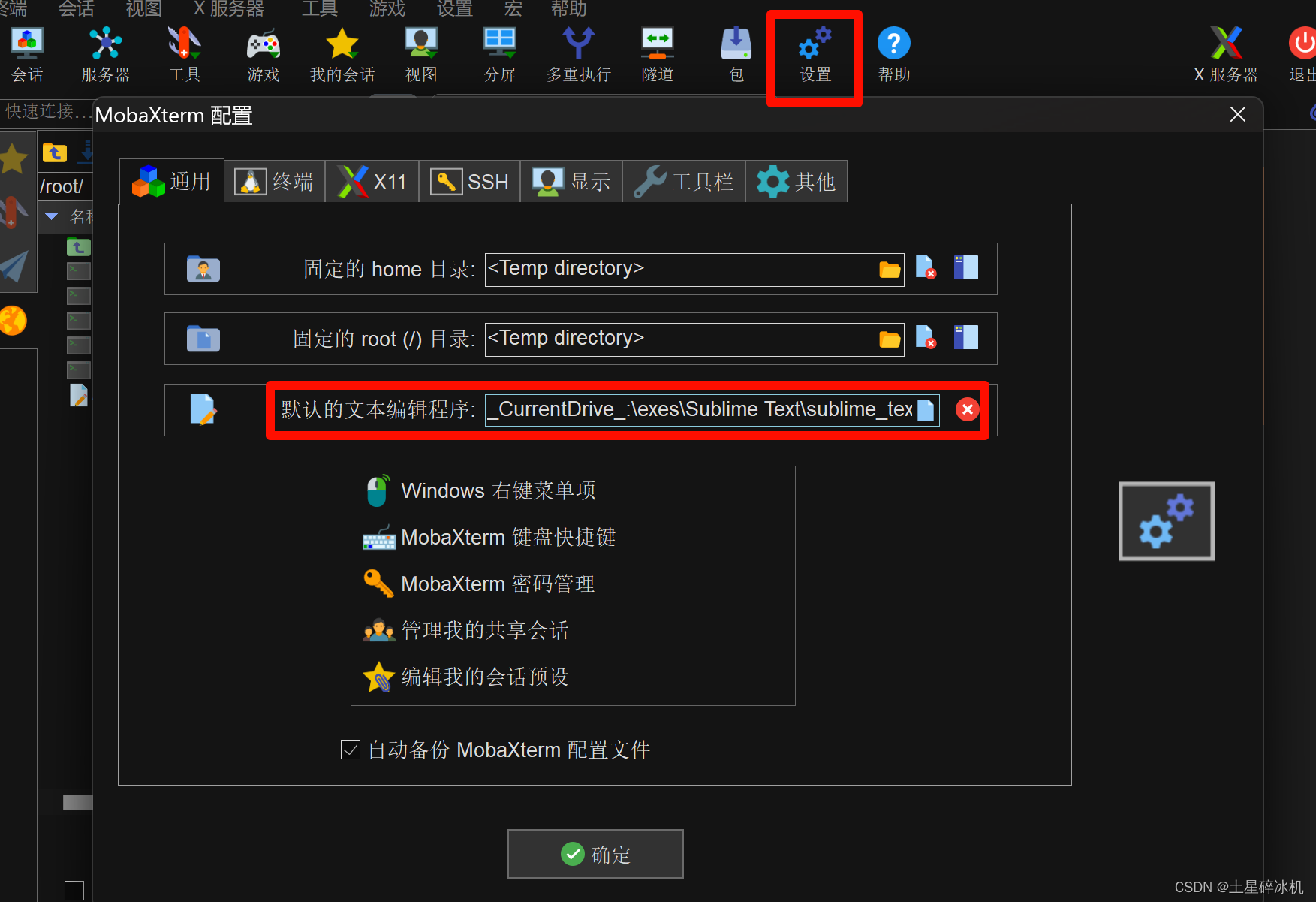Browse file for default text editor

coord(926,409)
